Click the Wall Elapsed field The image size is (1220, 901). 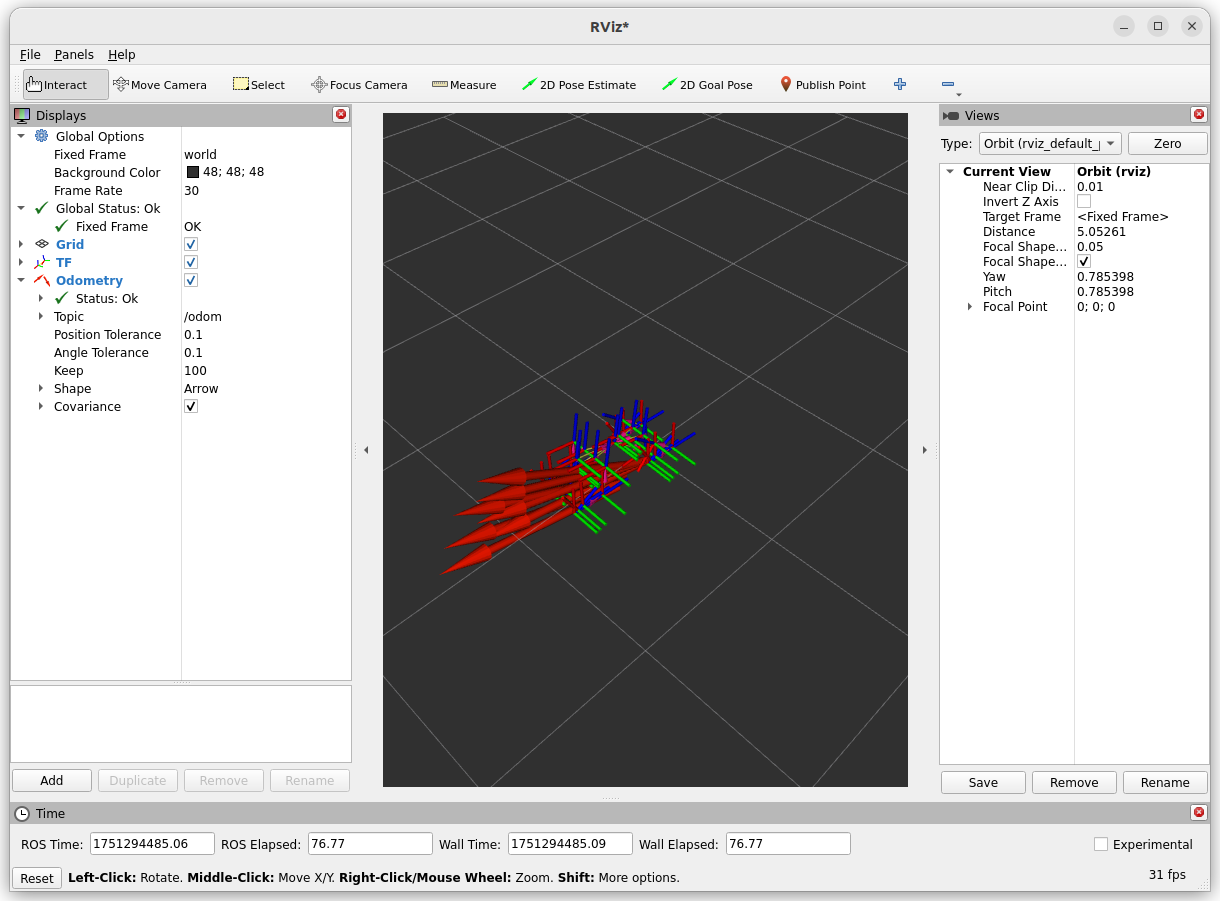tap(788, 843)
